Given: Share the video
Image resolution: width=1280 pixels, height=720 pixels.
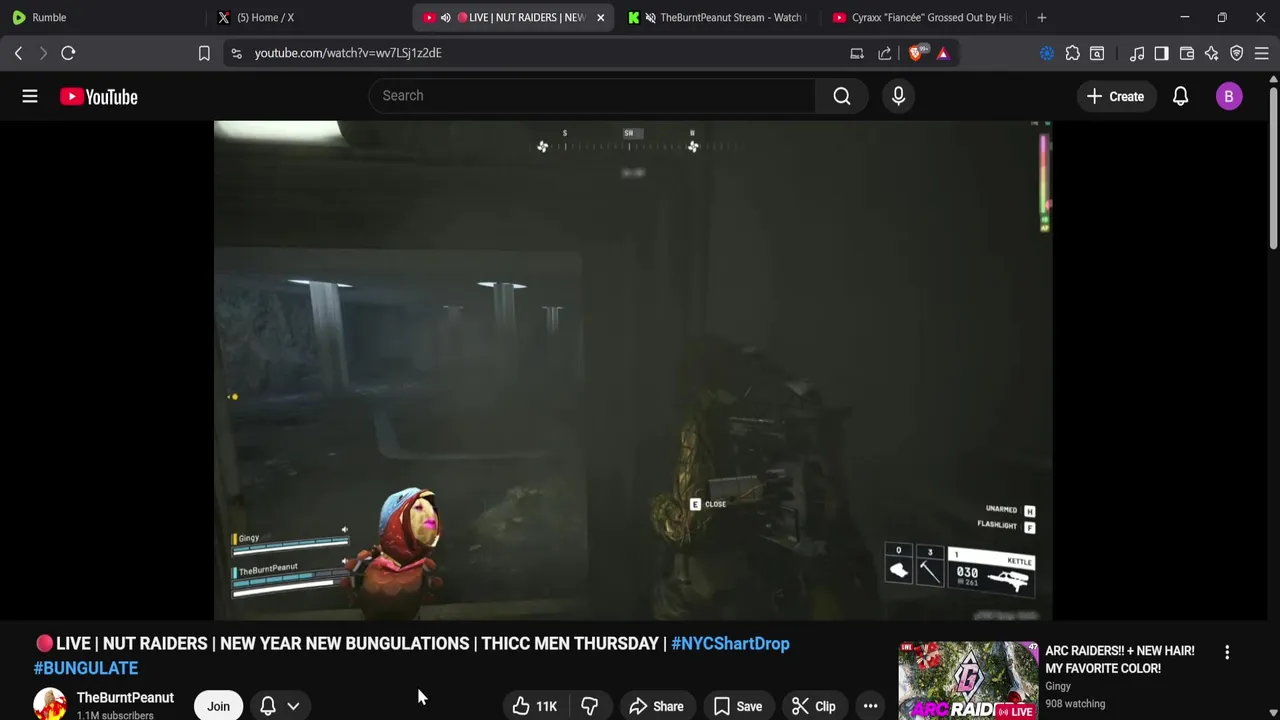Looking at the screenshot, I should (x=656, y=706).
